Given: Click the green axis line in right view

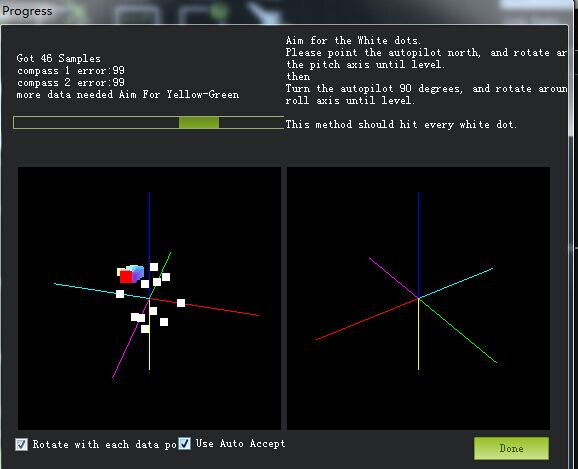Looking at the screenshot, I should [457, 330].
